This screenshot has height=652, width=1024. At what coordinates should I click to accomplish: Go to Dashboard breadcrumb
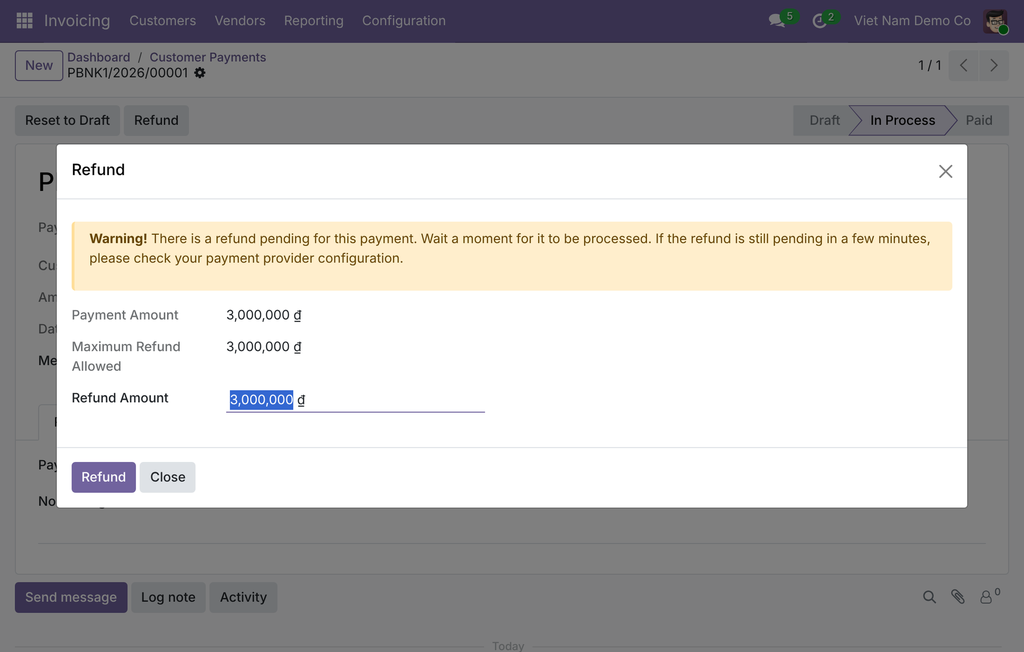[x=99, y=57]
